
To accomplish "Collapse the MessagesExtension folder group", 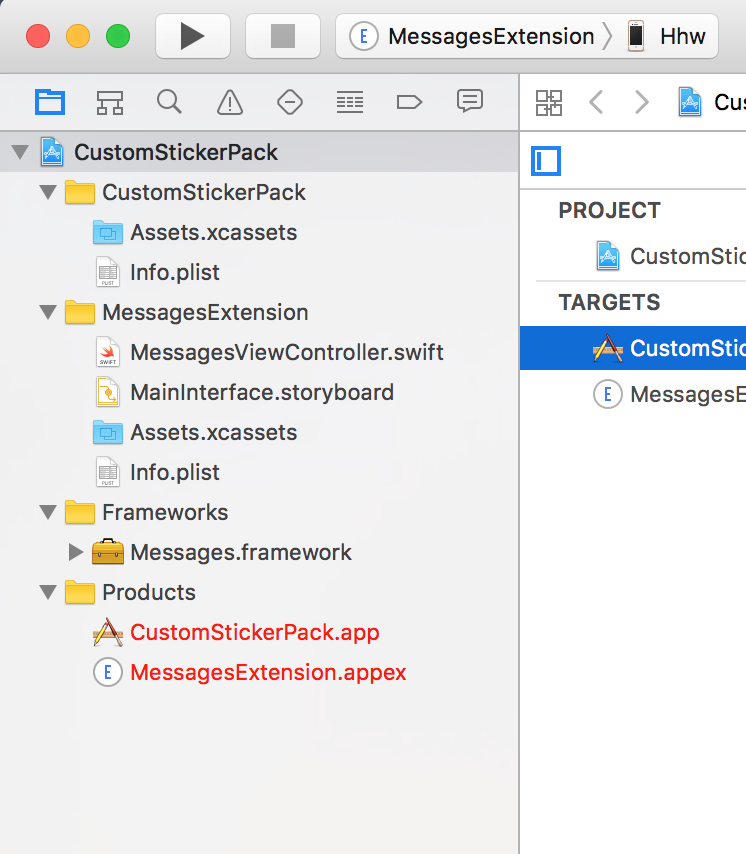I will (x=47, y=313).
